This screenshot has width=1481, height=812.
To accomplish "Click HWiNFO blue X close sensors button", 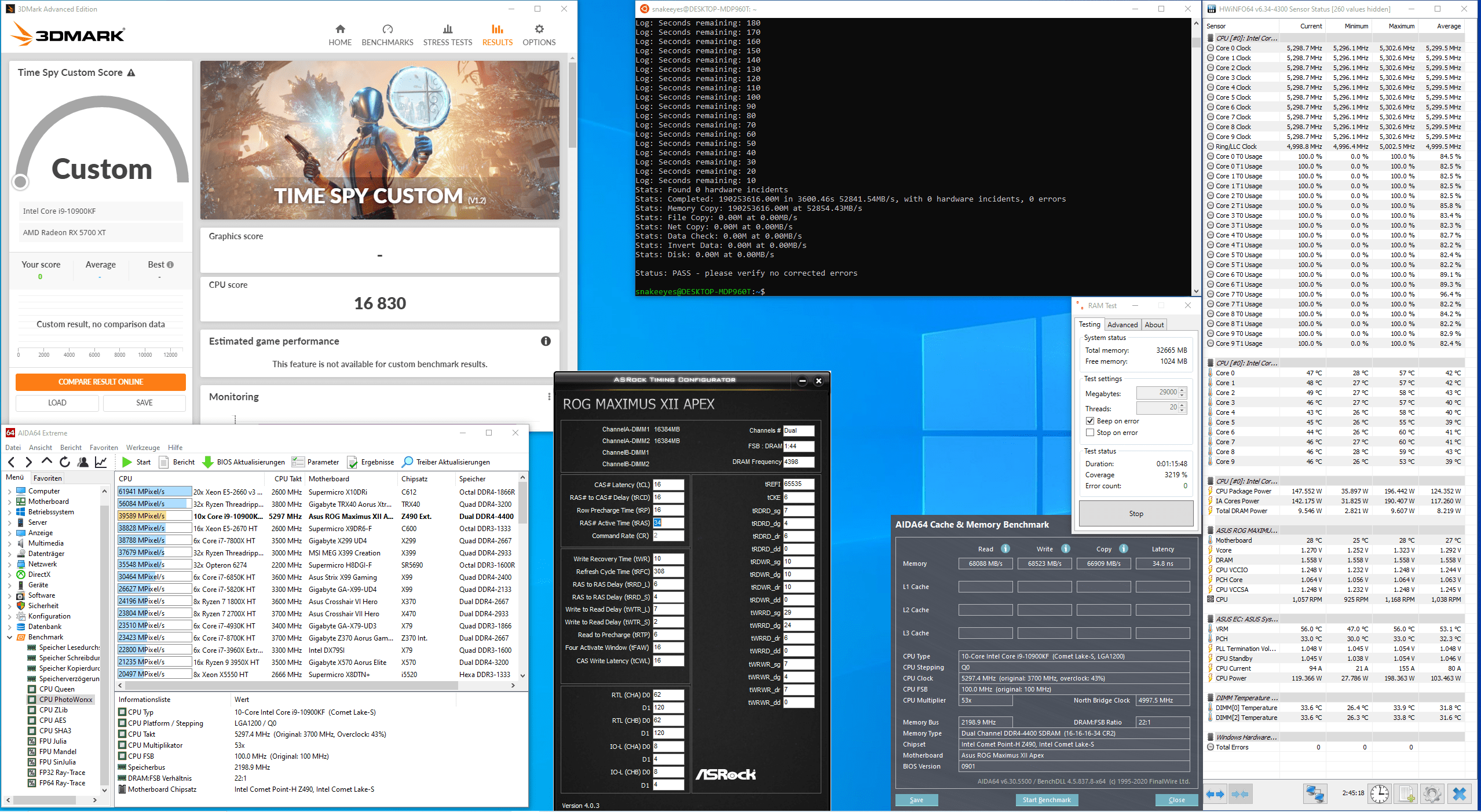I will (1460, 793).
